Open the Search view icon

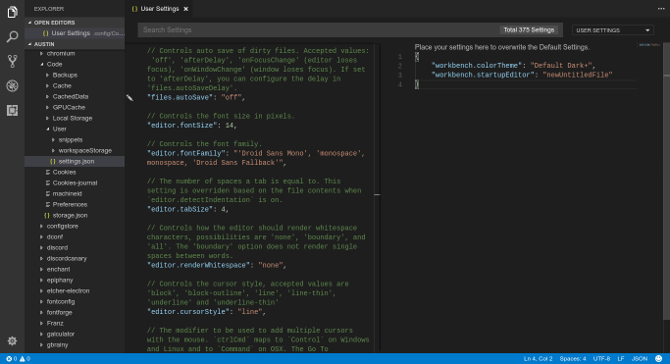pos(12,37)
